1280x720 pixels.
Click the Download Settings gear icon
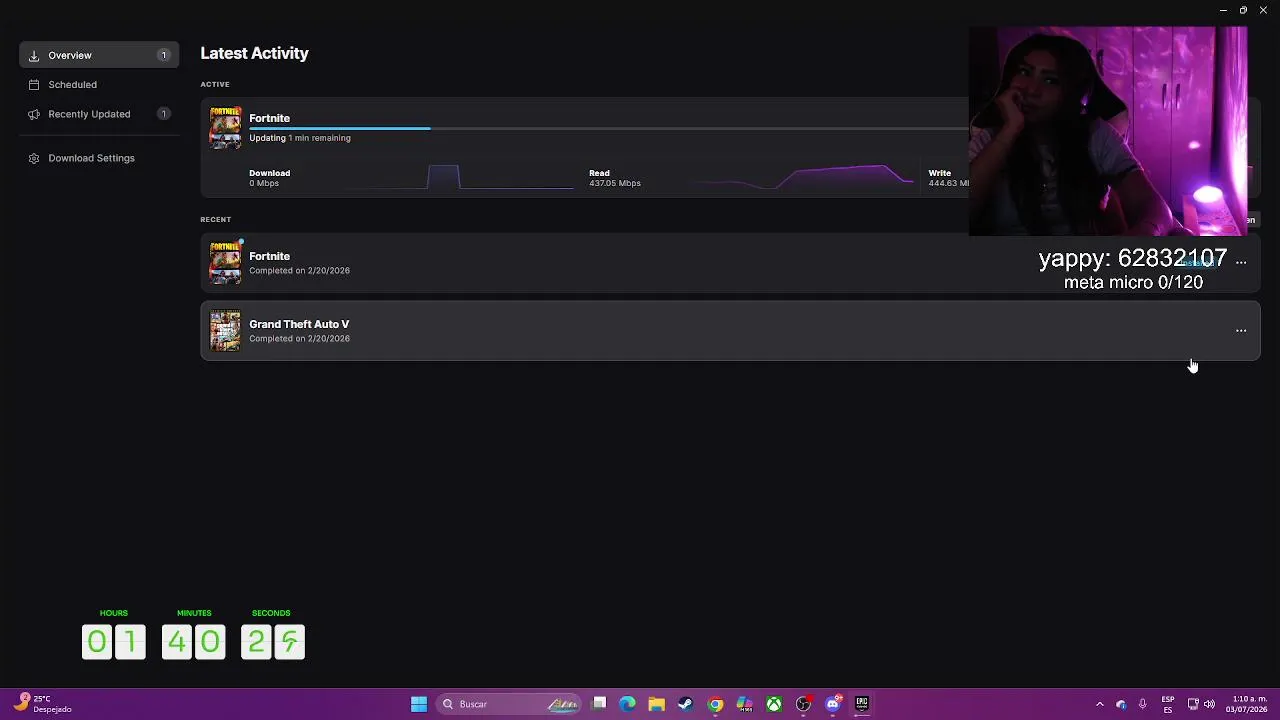[34, 158]
